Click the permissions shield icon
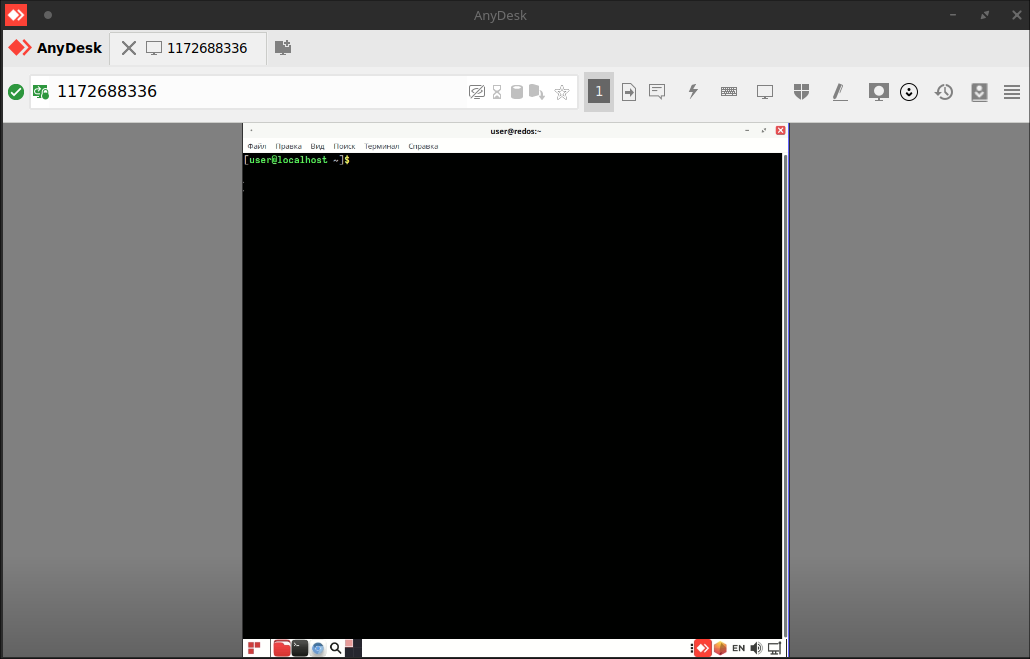This screenshot has width=1030, height=659. coord(801,92)
